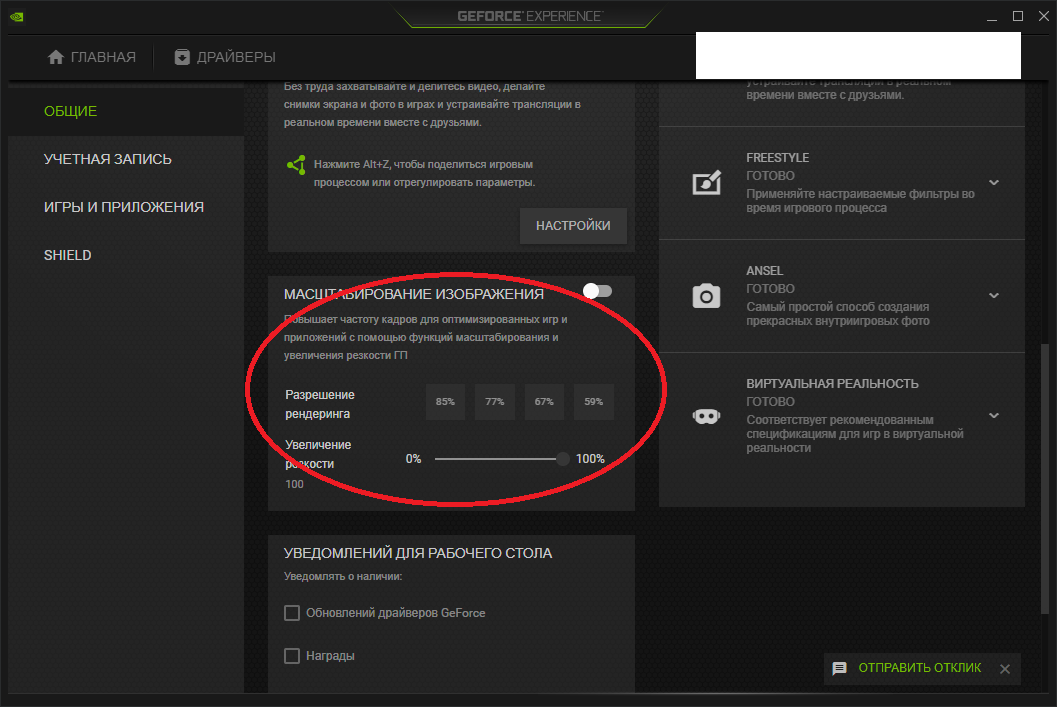Check the Награды notification box
Image resolution: width=1057 pixels, height=707 pixels.
coord(292,656)
